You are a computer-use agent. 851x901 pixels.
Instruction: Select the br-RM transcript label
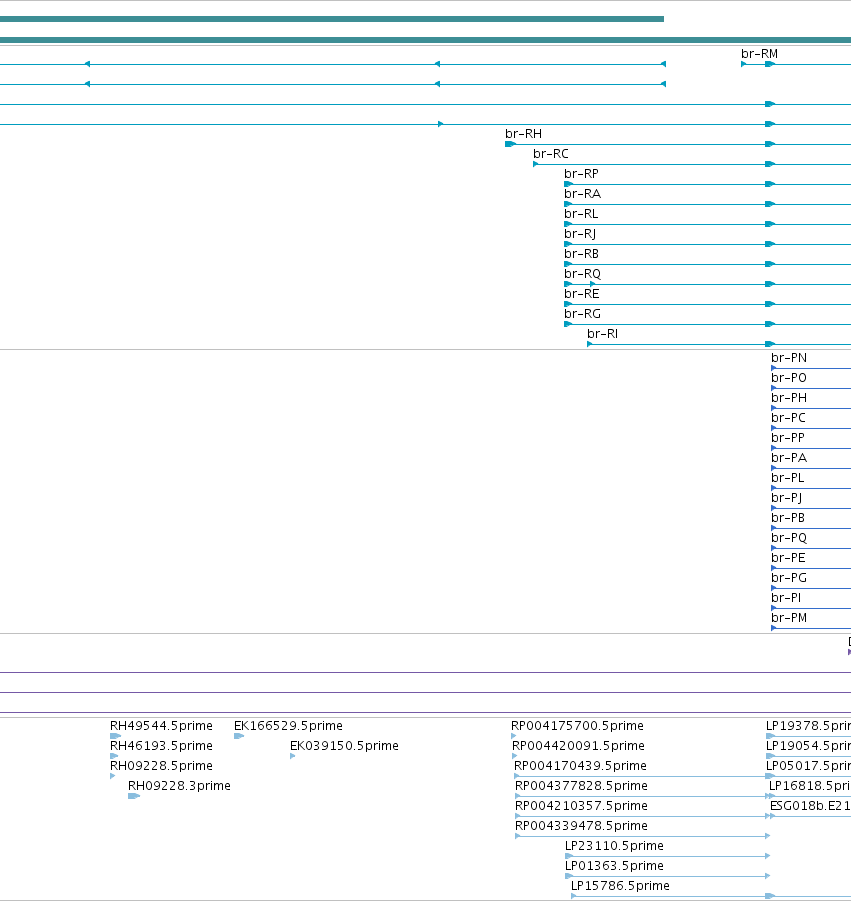click(759, 53)
